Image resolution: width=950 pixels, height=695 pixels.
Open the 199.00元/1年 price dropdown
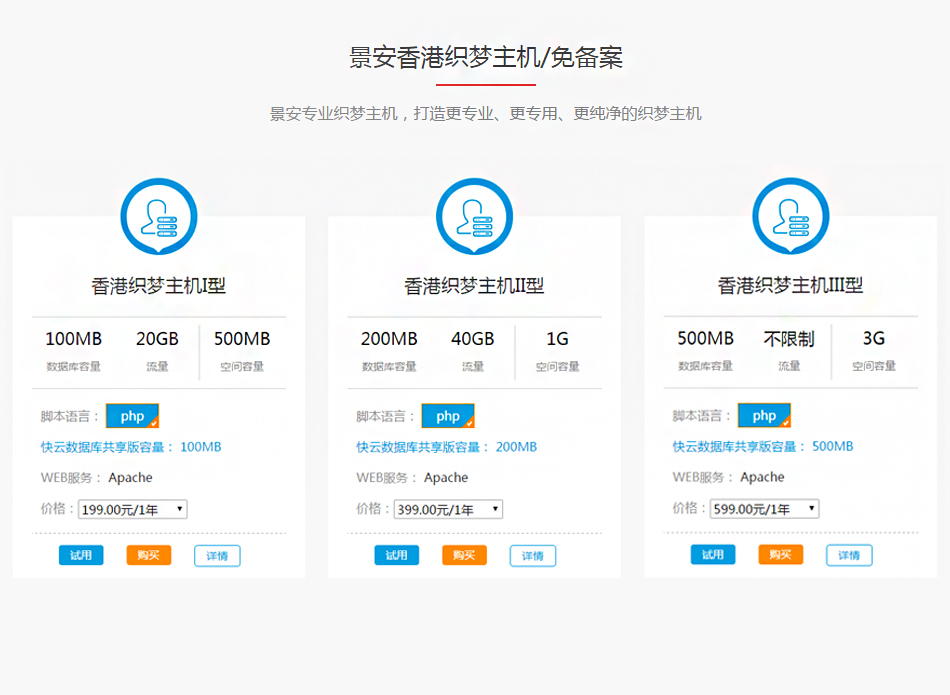133,510
